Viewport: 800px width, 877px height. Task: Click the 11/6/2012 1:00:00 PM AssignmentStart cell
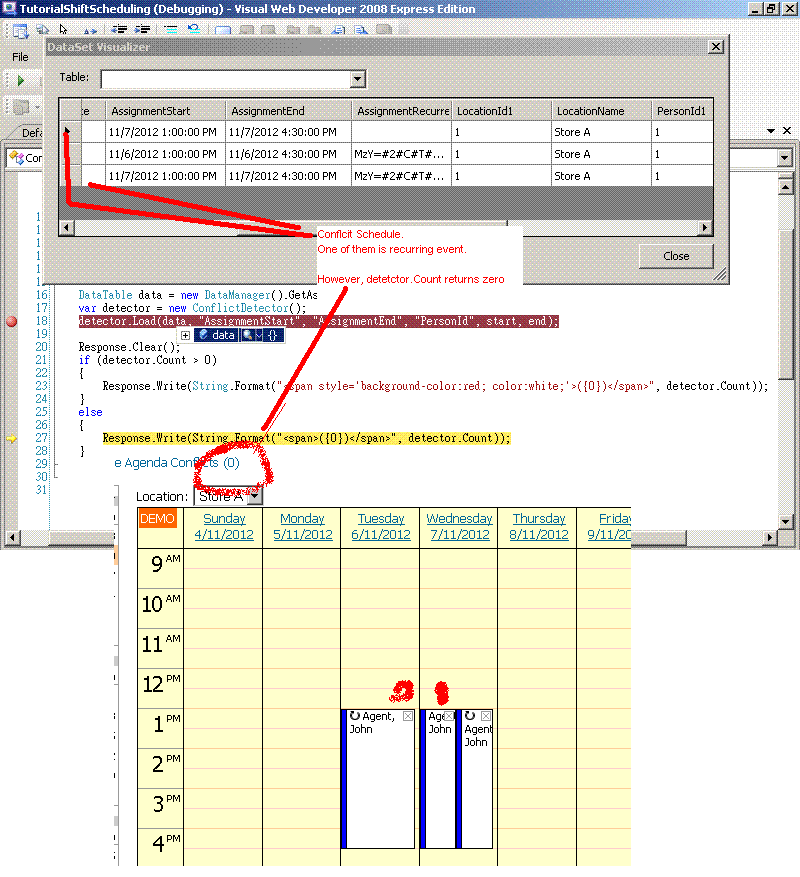tap(165, 154)
